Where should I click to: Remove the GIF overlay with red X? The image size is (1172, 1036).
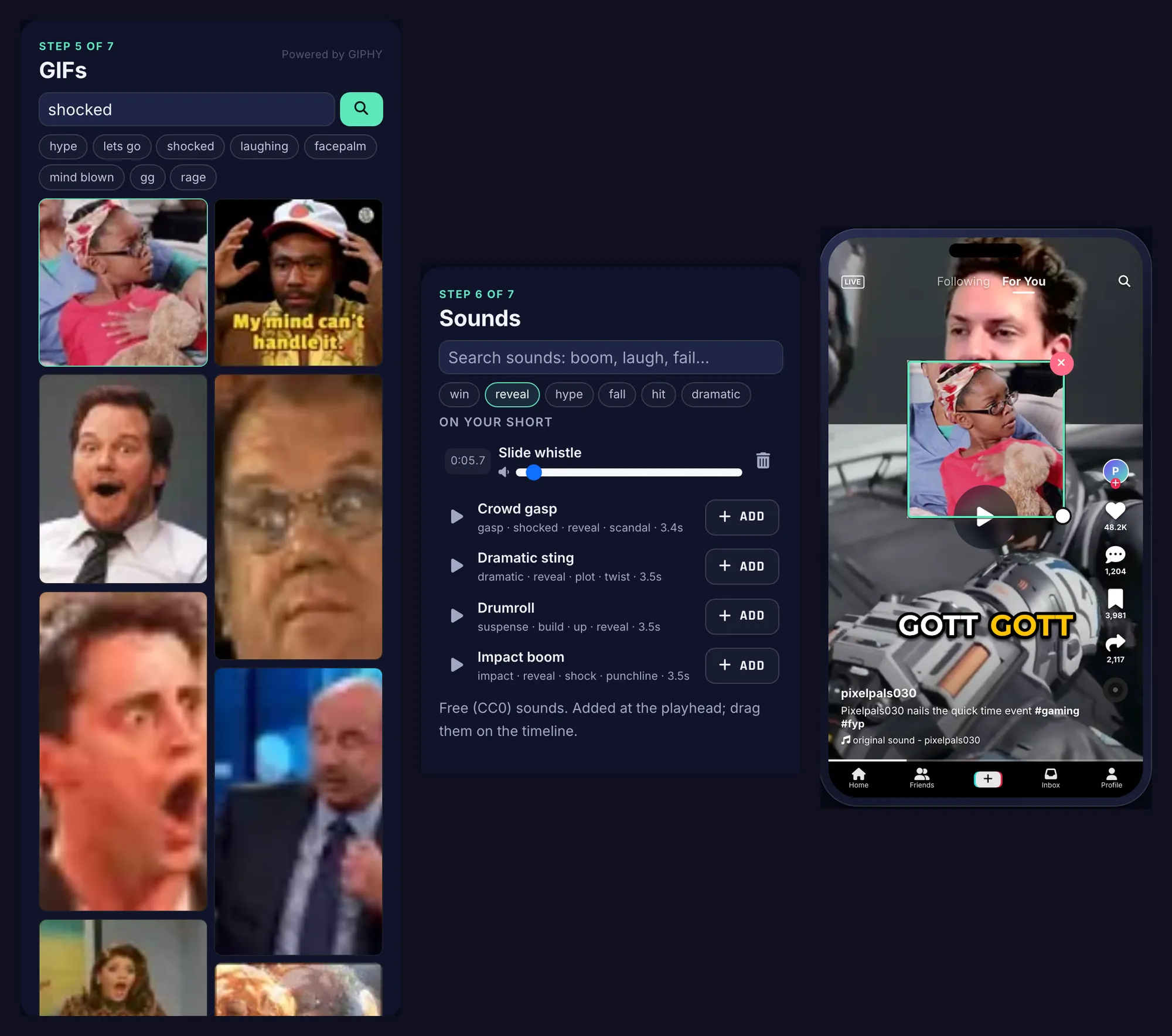[x=1061, y=363]
